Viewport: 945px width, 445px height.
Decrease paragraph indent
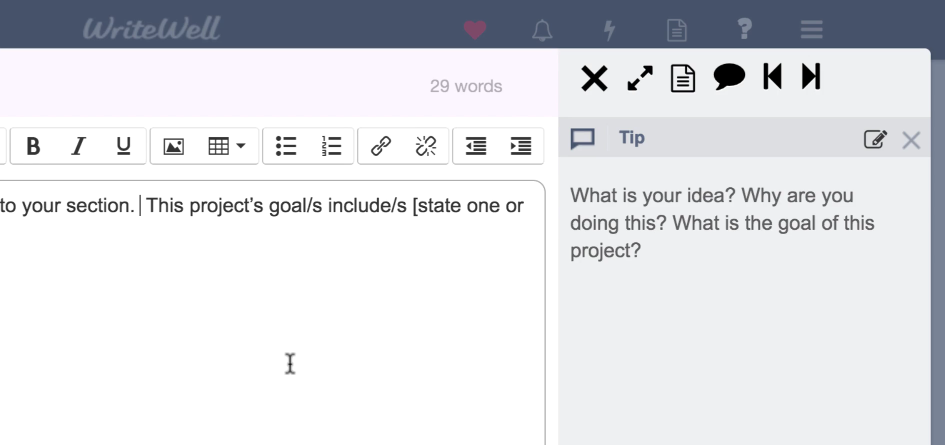475,146
